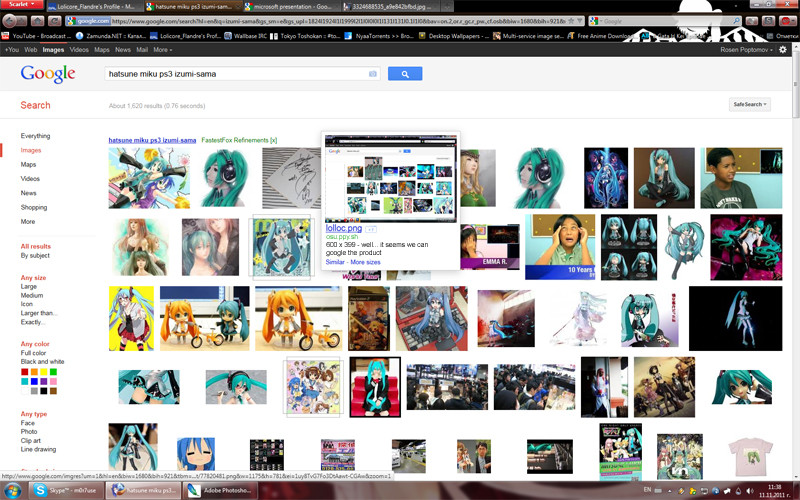
Task: Filter by Black and white
Action: coord(42,361)
